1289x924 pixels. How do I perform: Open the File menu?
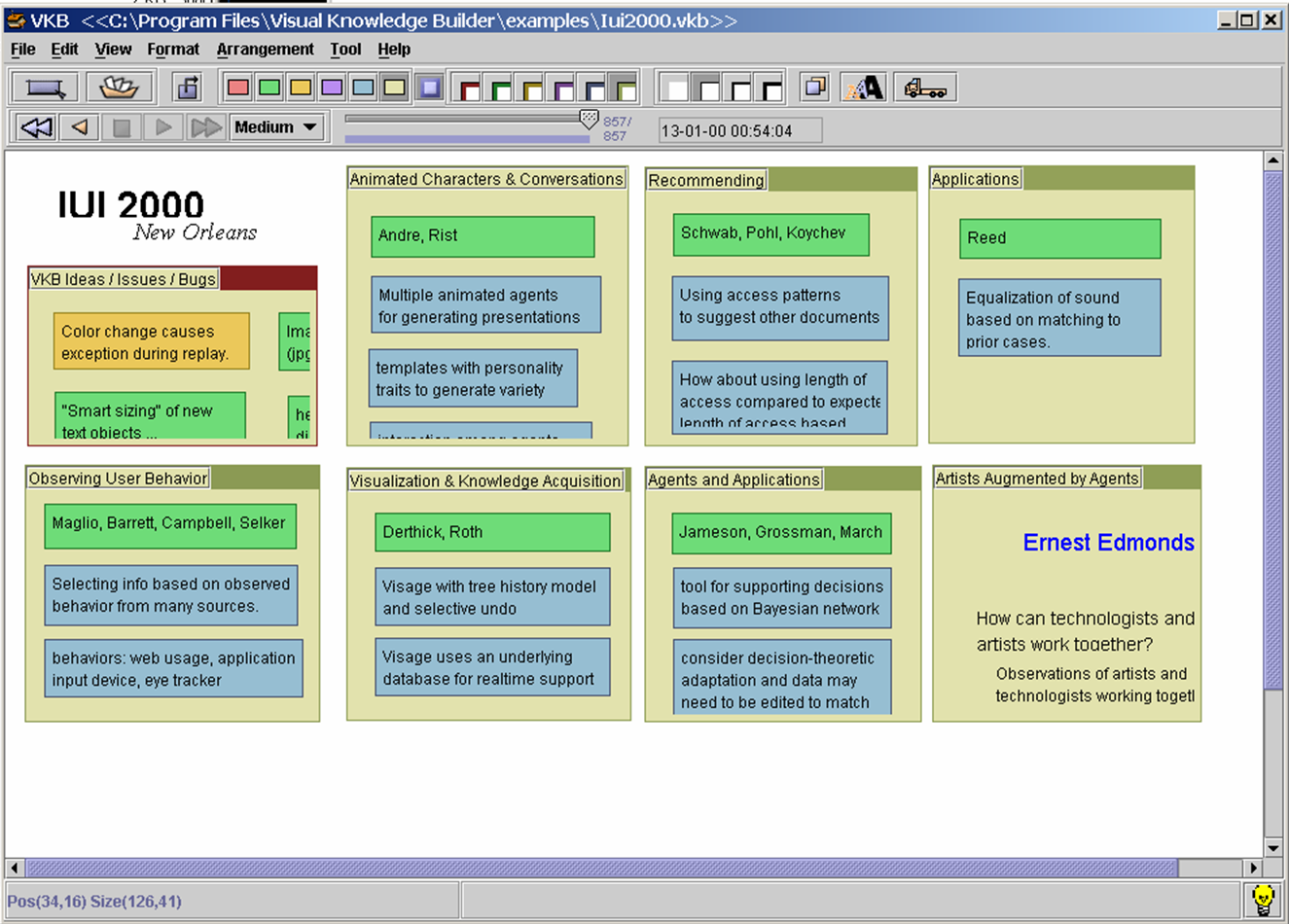click(x=22, y=49)
